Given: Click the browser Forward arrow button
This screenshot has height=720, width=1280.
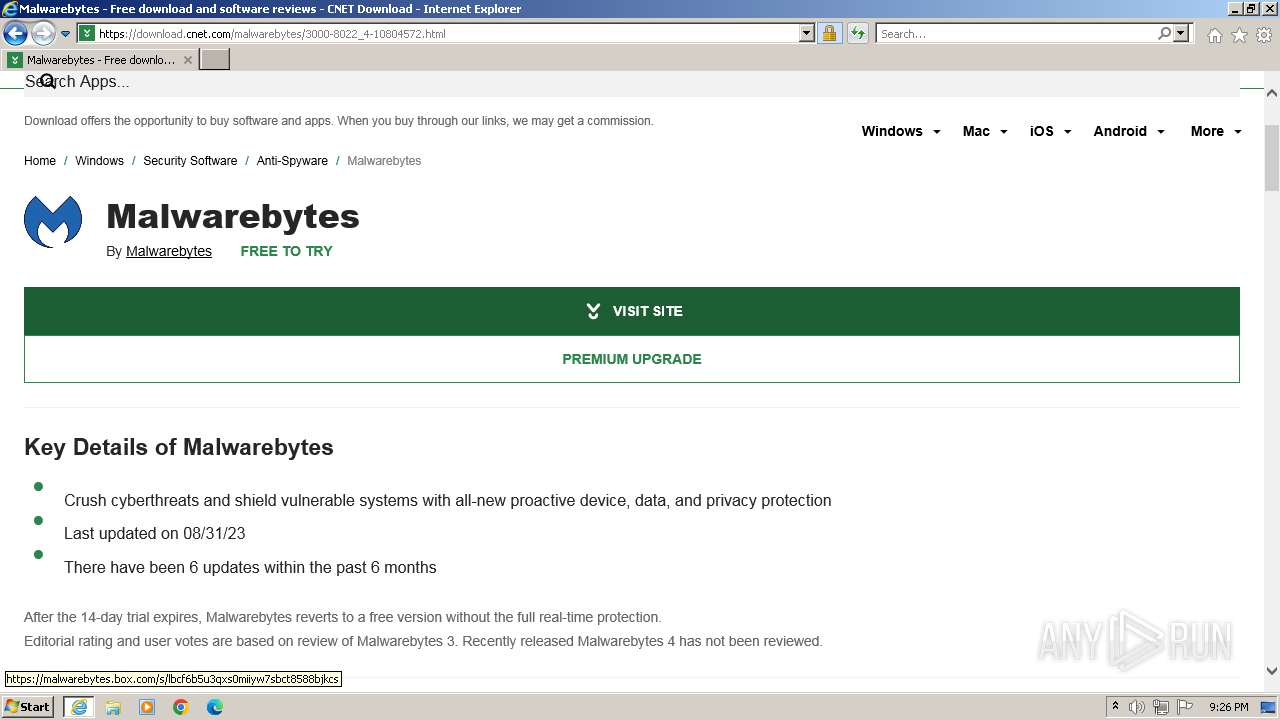Looking at the screenshot, I should 42,34.
